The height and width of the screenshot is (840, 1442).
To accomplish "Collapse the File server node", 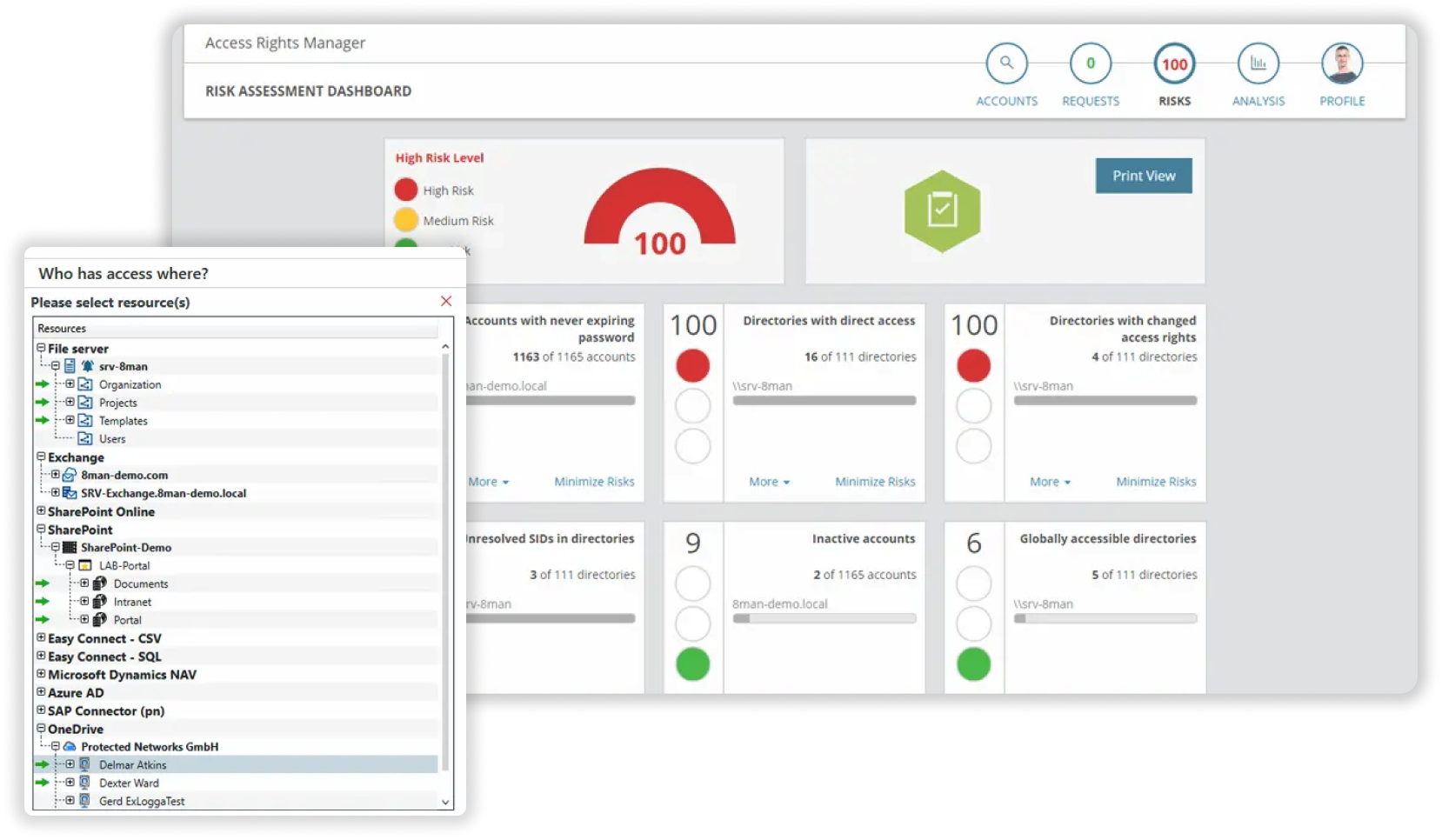I will pyautogui.click(x=41, y=348).
